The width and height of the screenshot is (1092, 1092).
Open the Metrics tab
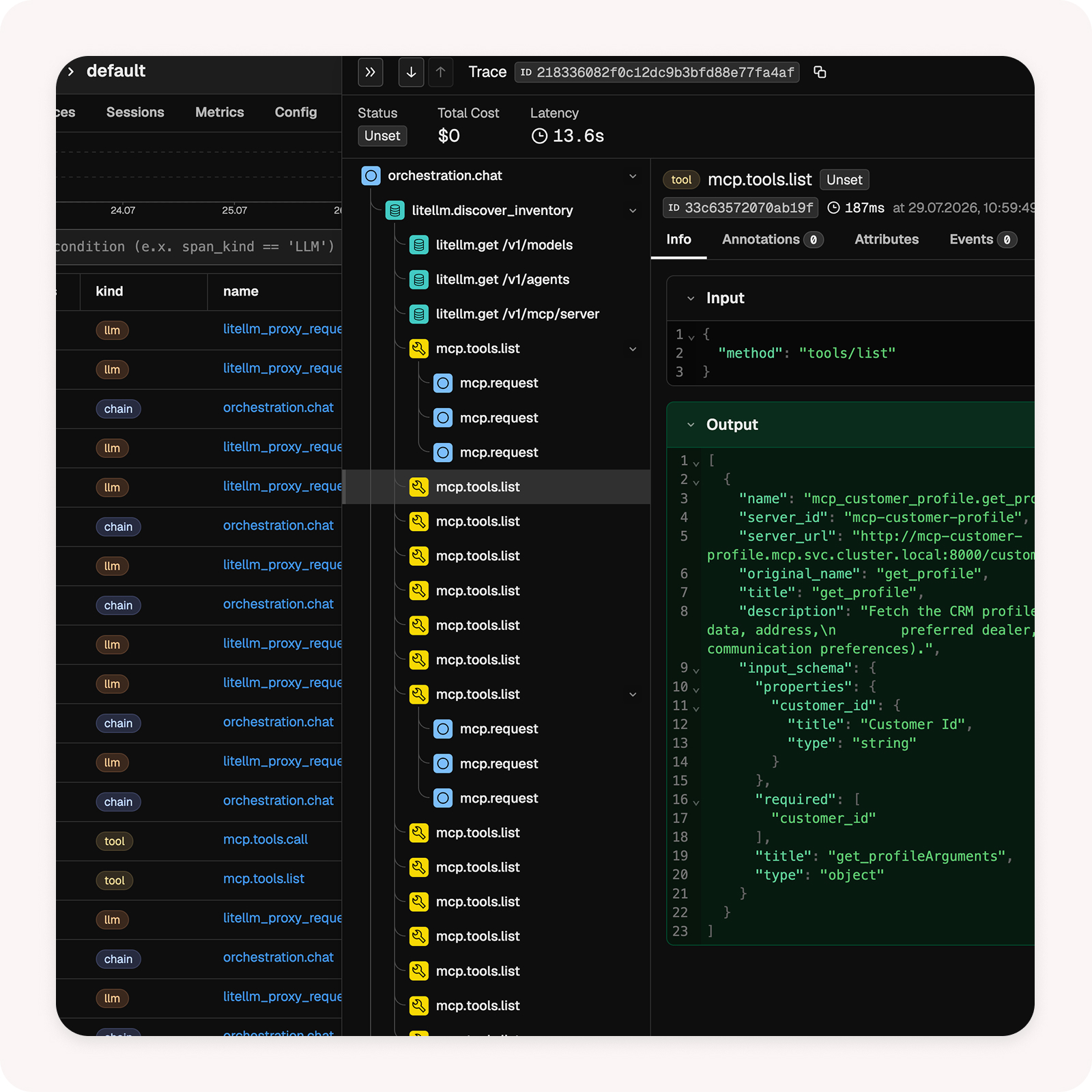pyautogui.click(x=220, y=113)
